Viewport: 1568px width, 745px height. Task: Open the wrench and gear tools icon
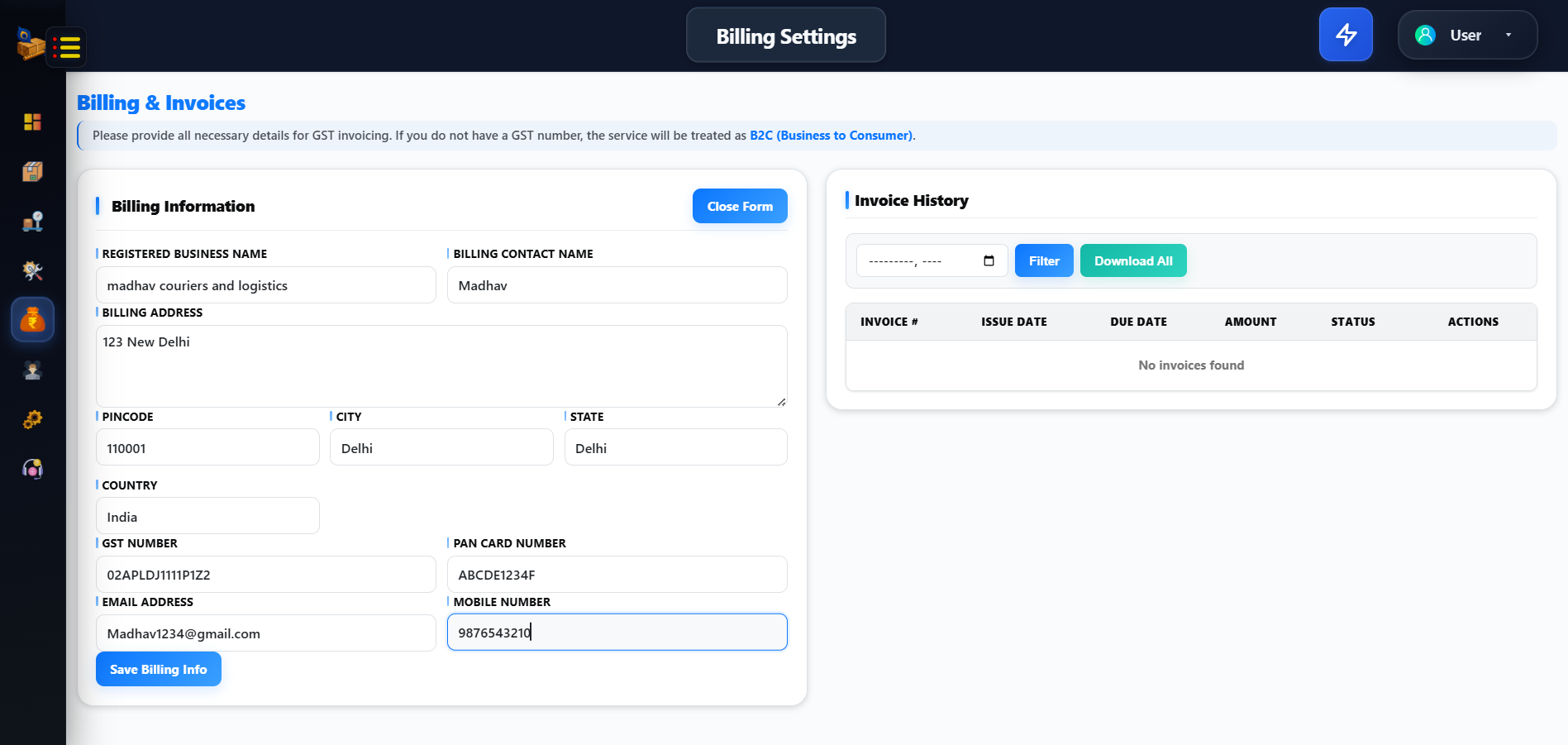click(x=32, y=270)
